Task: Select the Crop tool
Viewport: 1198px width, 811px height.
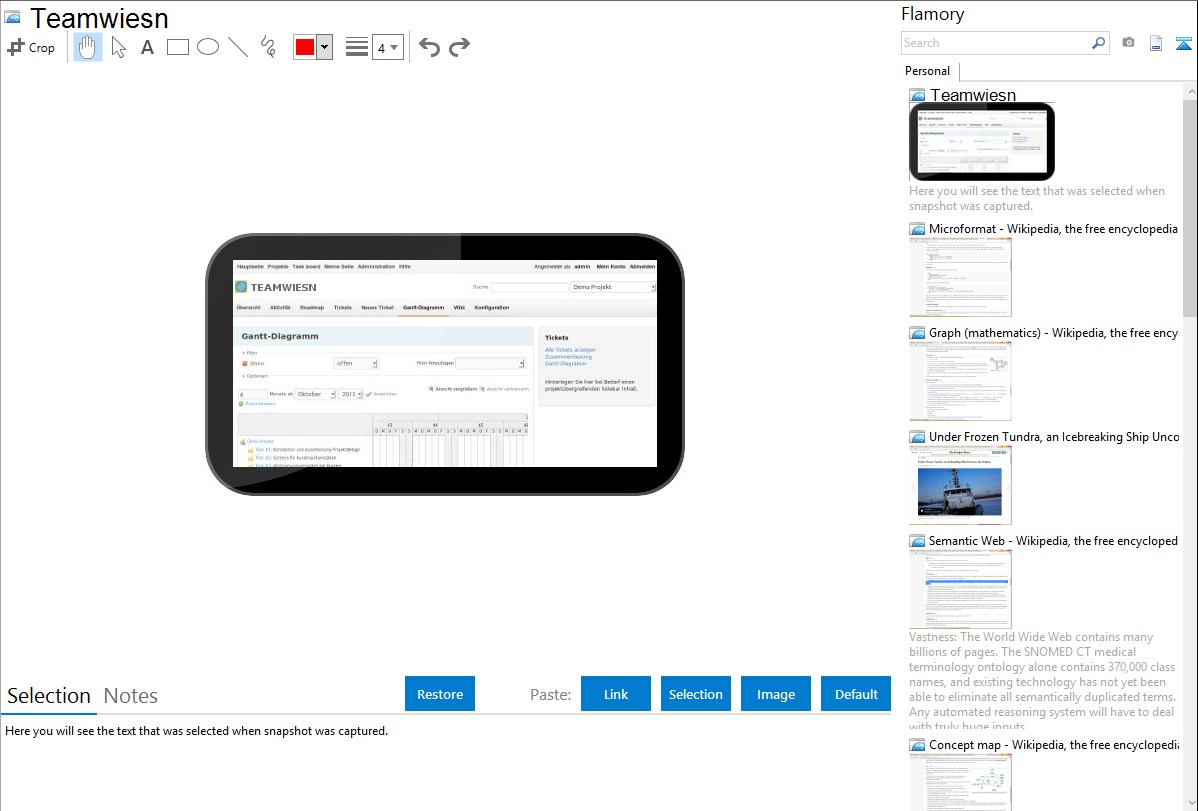Action: click(31, 47)
